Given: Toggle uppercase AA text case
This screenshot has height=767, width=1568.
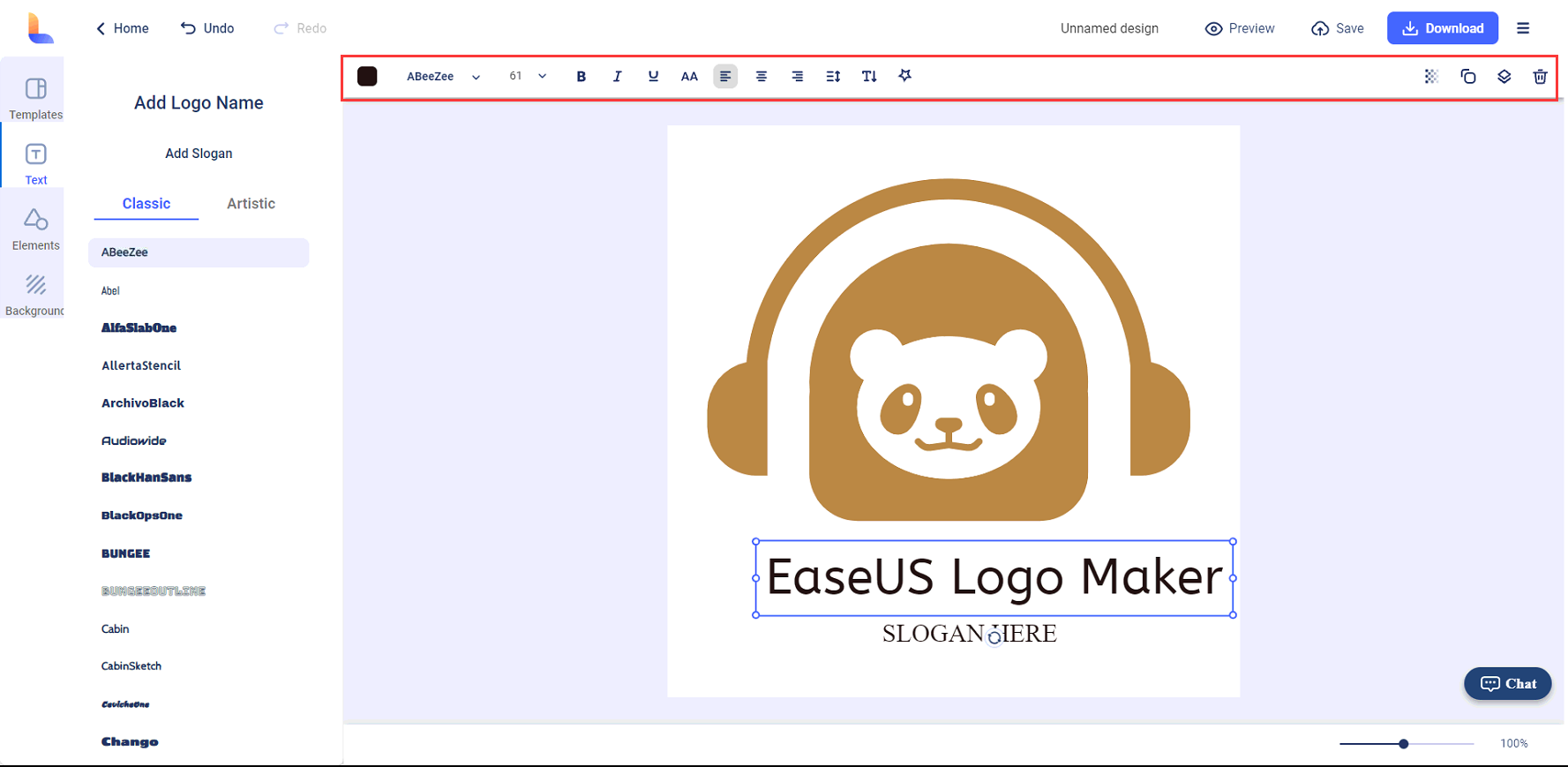Looking at the screenshot, I should point(689,77).
